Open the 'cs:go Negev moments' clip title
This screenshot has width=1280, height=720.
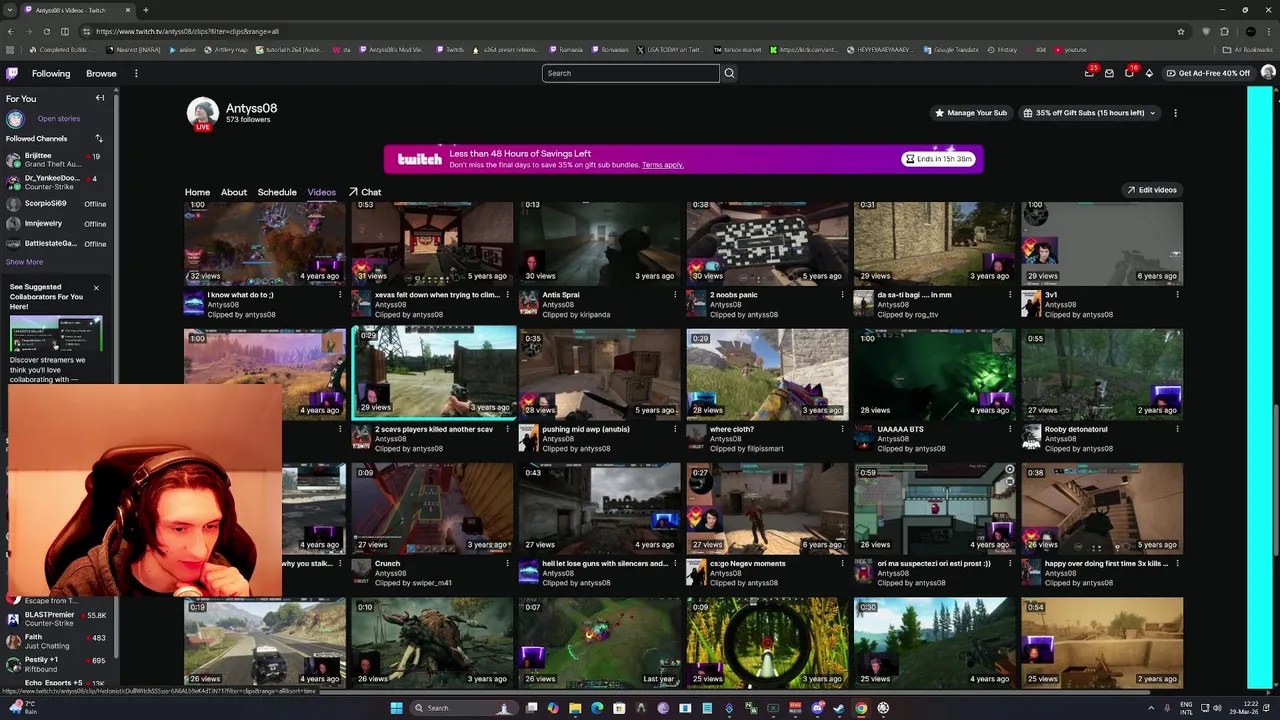747,563
